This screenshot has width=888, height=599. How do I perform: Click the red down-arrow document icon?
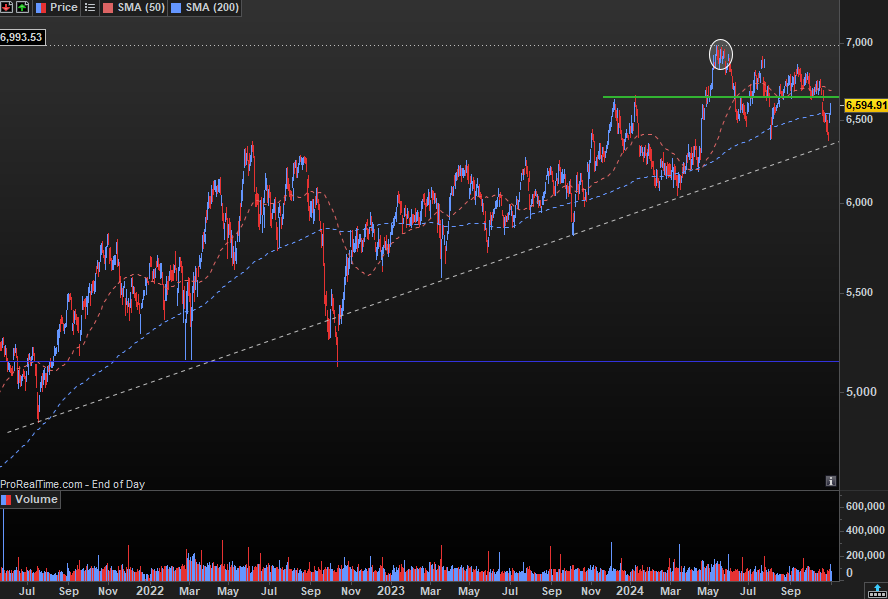[x=7, y=7]
